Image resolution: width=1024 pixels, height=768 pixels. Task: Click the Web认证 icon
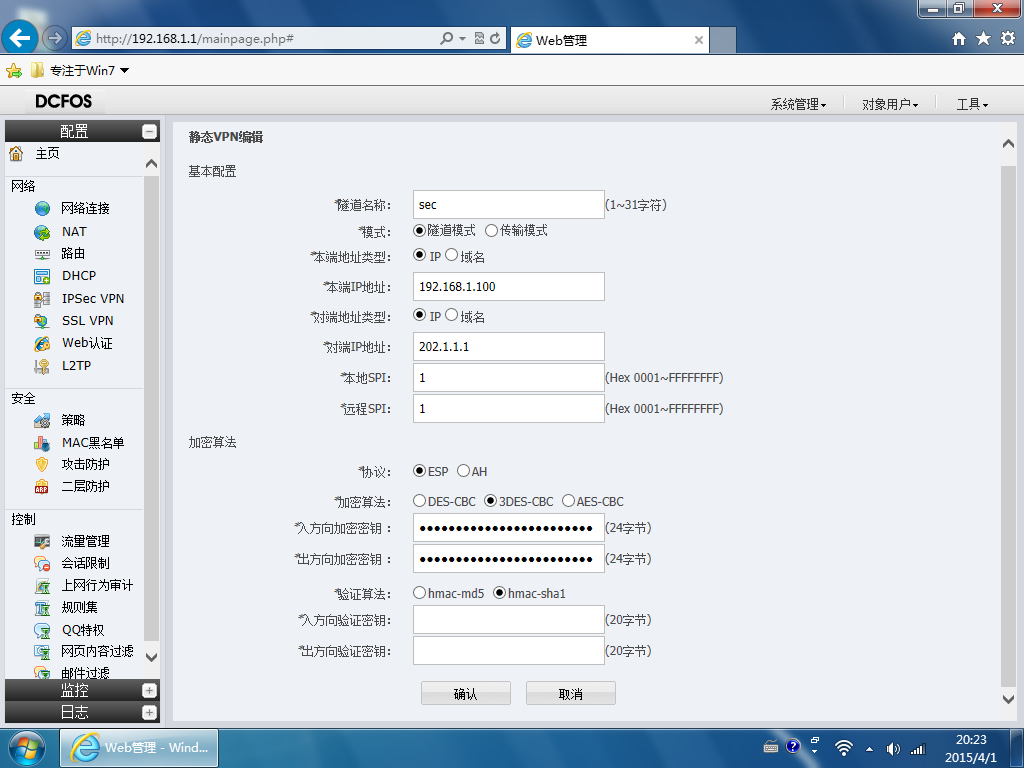(x=42, y=344)
